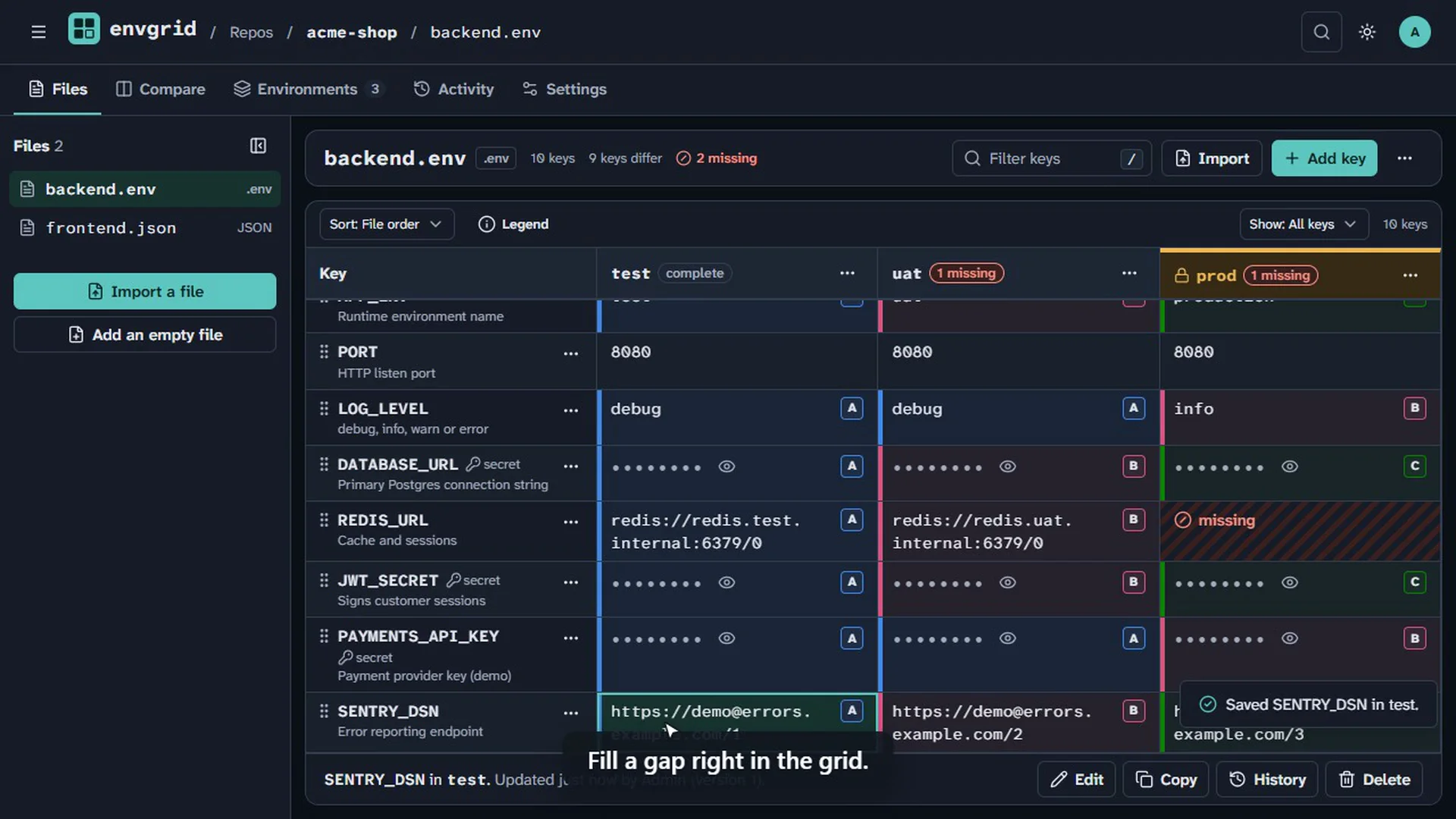Grab the drag handle for JWT_SECRET row
The height and width of the screenshot is (819, 1456).
coord(324,580)
